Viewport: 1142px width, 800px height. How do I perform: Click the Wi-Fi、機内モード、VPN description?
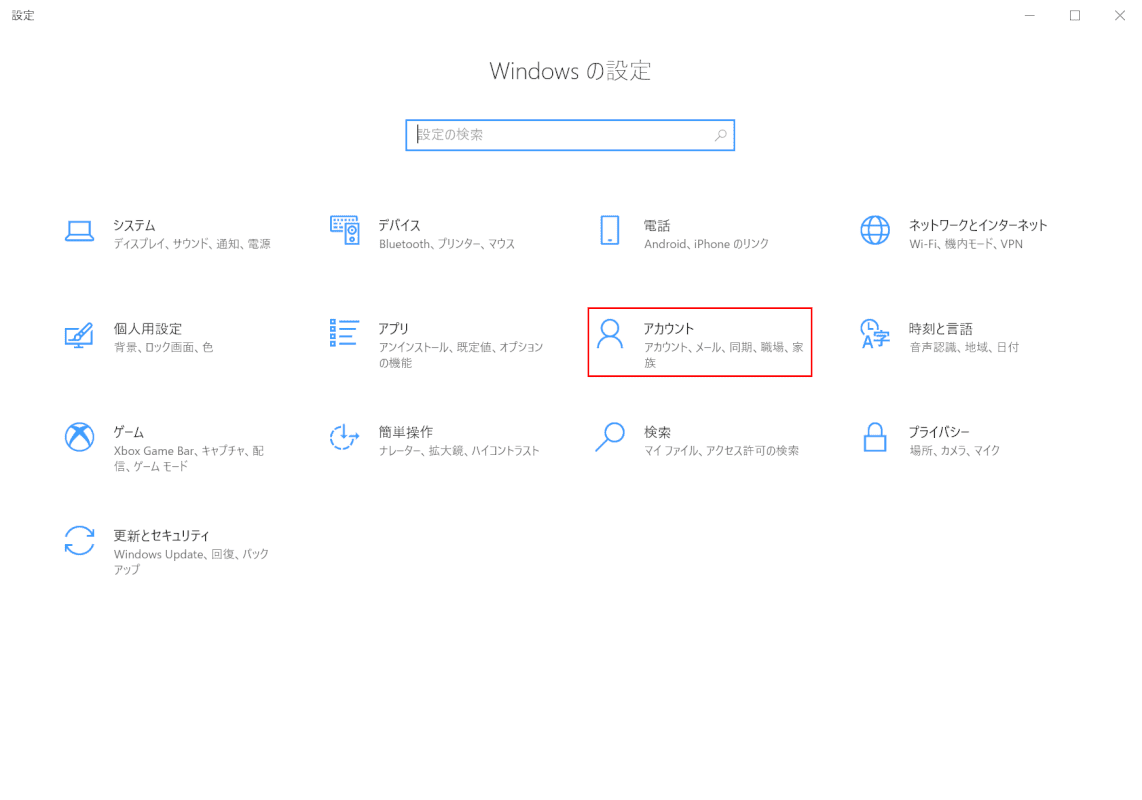click(x=966, y=244)
